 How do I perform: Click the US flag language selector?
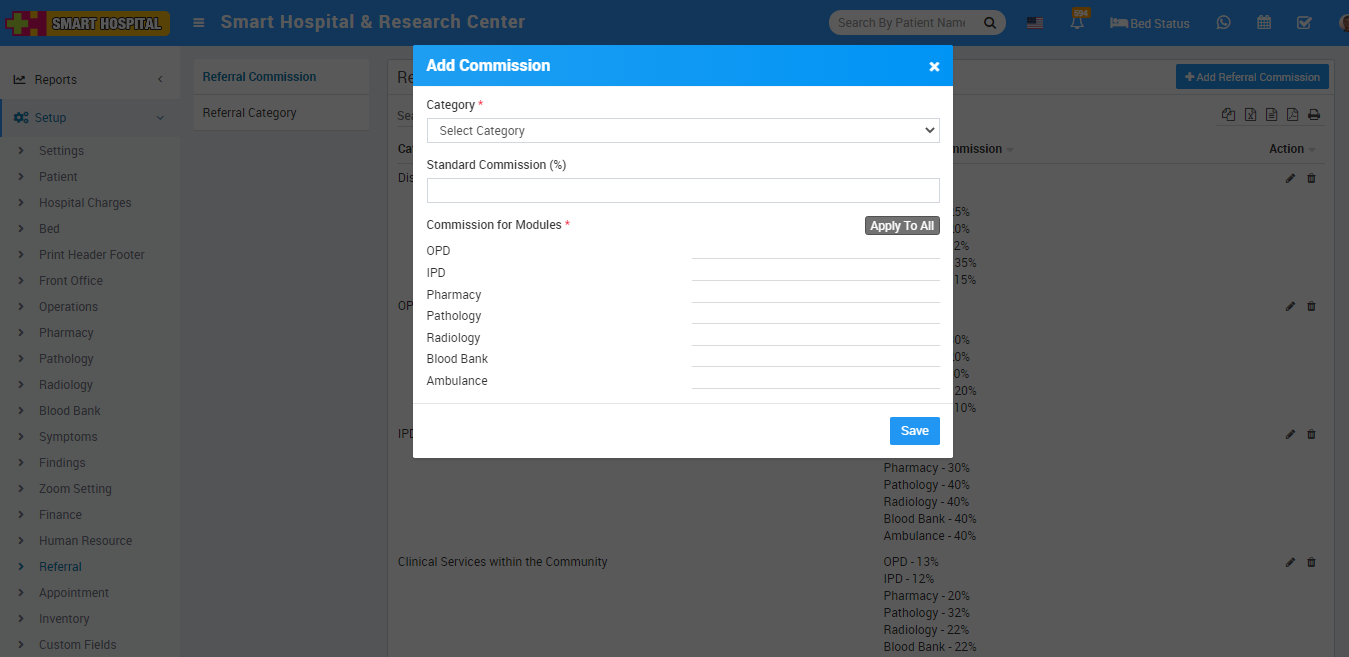tap(1035, 23)
